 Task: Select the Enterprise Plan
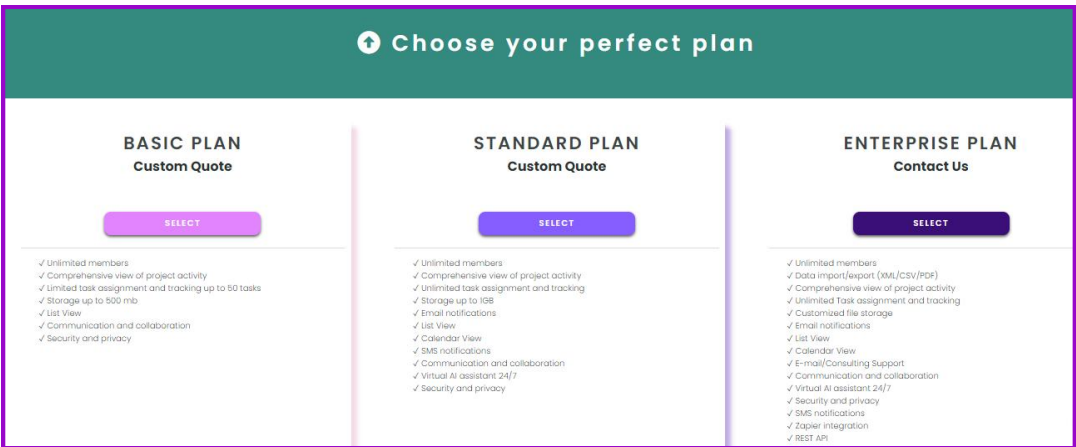tap(930, 223)
